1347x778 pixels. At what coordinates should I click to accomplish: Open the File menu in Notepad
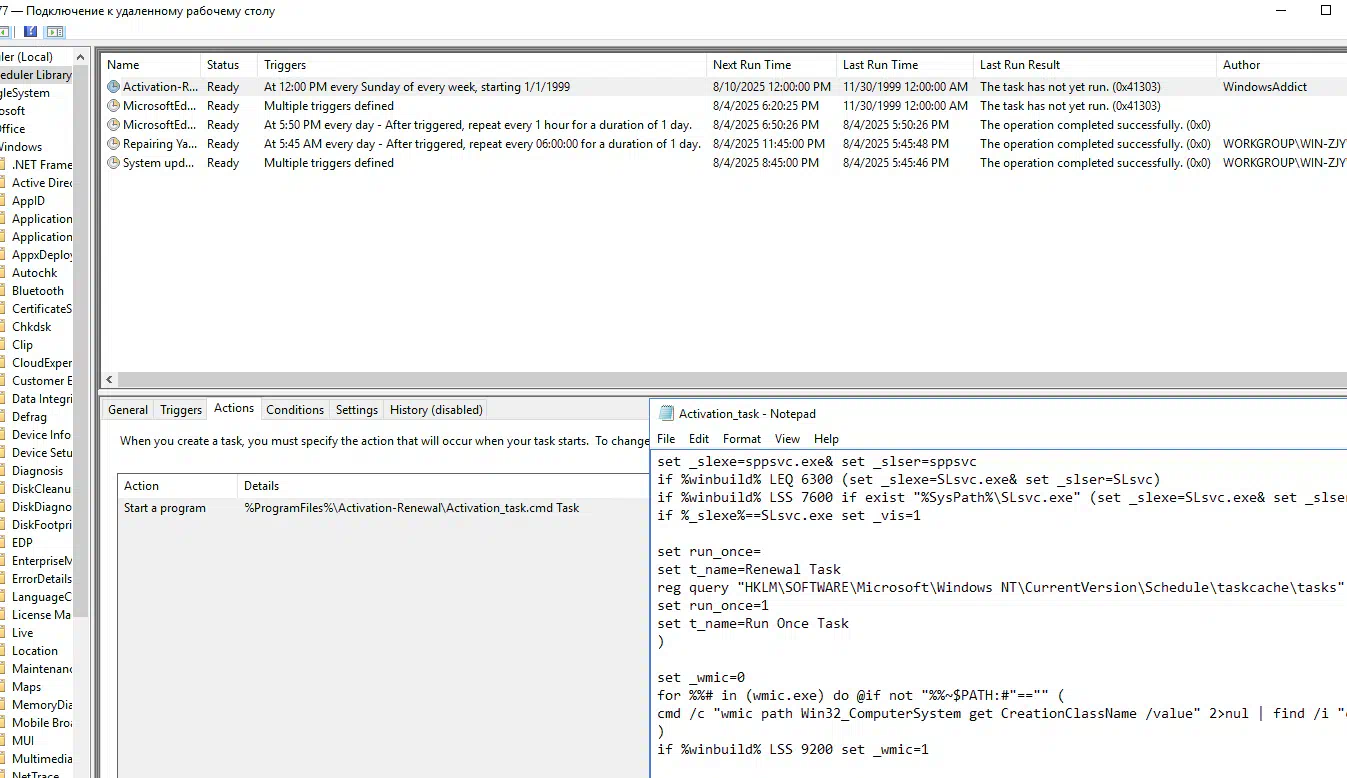point(666,439)
